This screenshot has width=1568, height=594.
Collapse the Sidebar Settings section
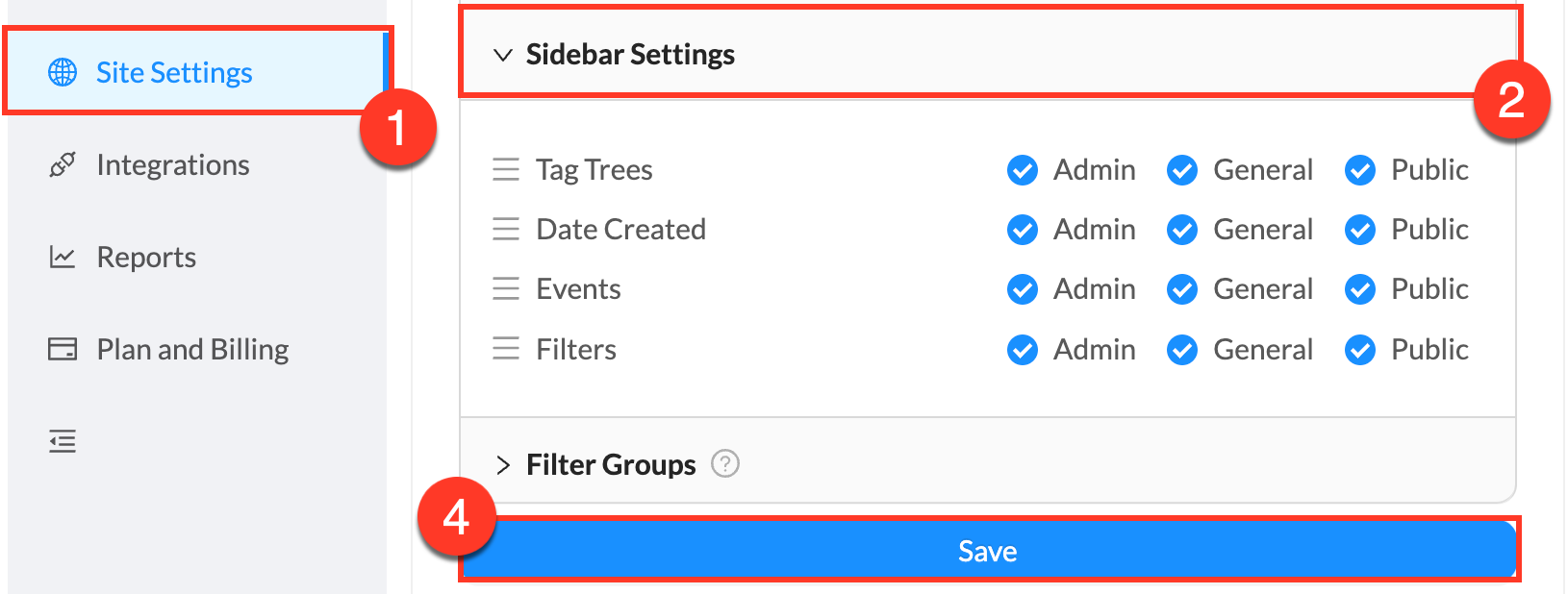(501, 55)
